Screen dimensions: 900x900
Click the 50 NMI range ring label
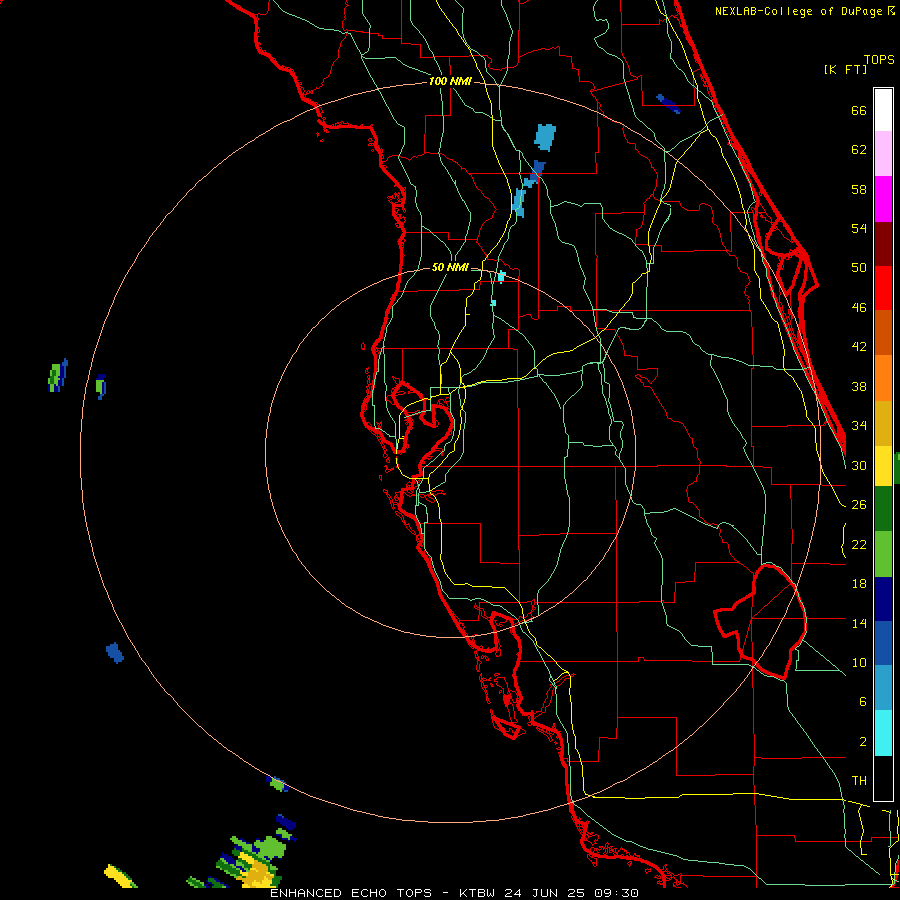click(450, 267)
